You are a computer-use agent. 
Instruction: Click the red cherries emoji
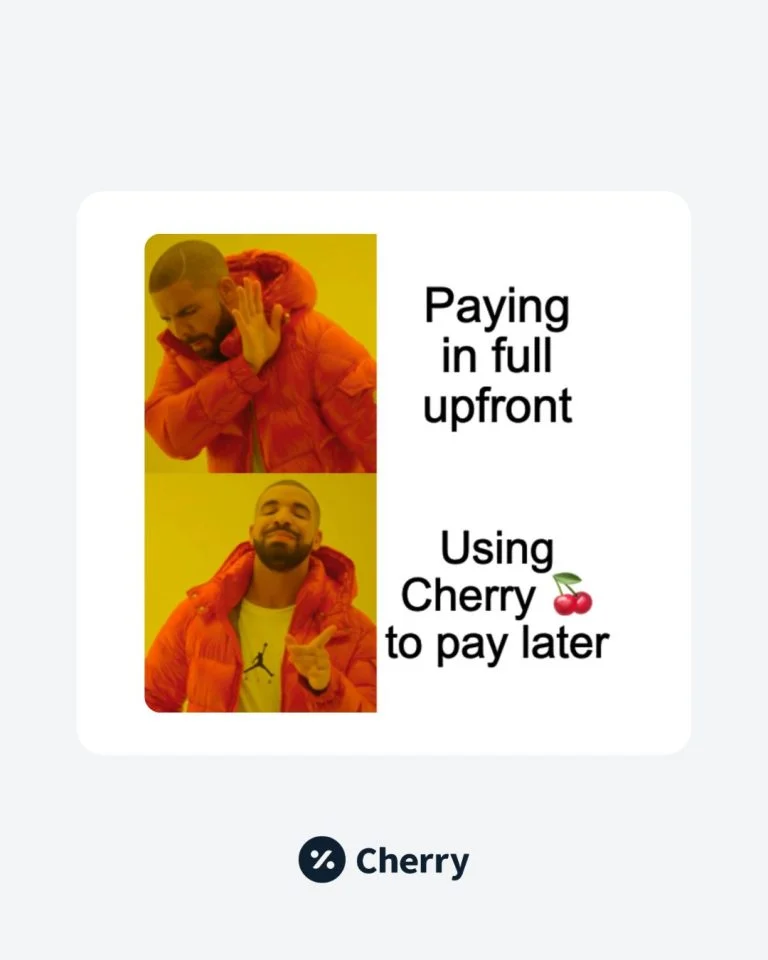[573, 594]
